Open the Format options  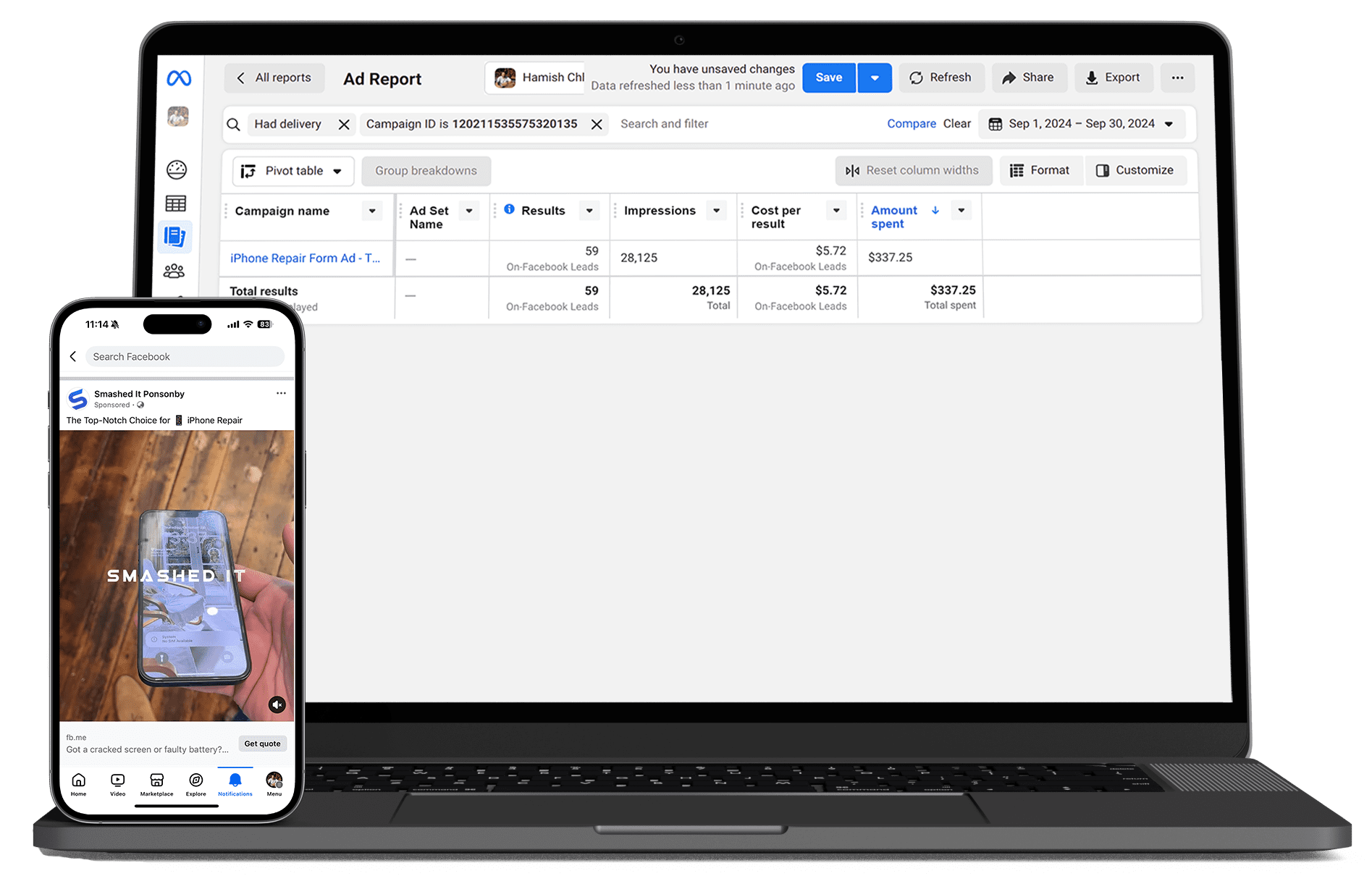pos(1040,170)
